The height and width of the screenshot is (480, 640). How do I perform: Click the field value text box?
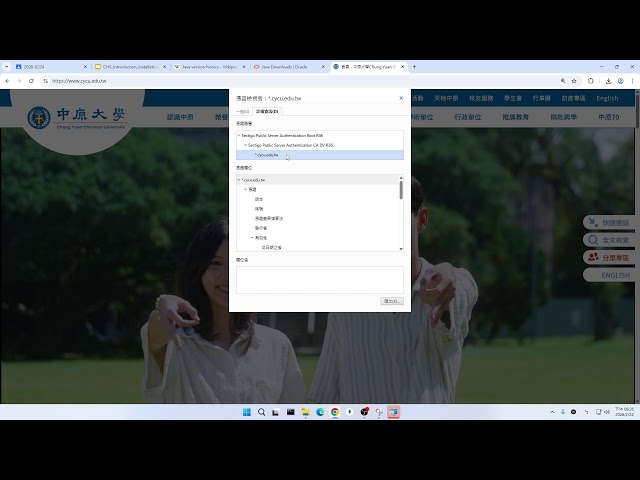coord(318,279)
